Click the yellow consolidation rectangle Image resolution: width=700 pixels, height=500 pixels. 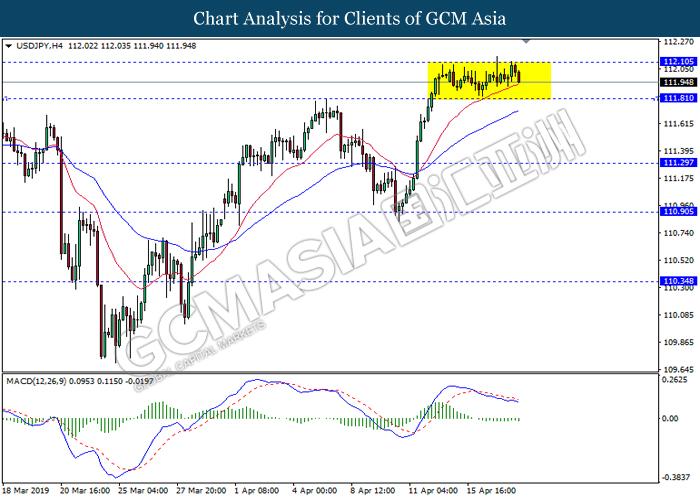pyautogui.click(x=489, y=80)
